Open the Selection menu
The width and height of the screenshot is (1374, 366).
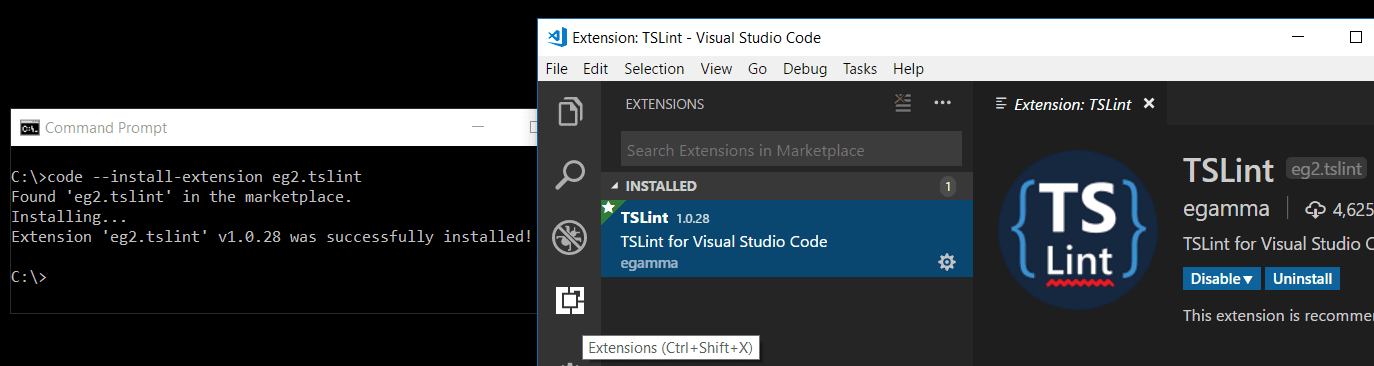(654, 69)
